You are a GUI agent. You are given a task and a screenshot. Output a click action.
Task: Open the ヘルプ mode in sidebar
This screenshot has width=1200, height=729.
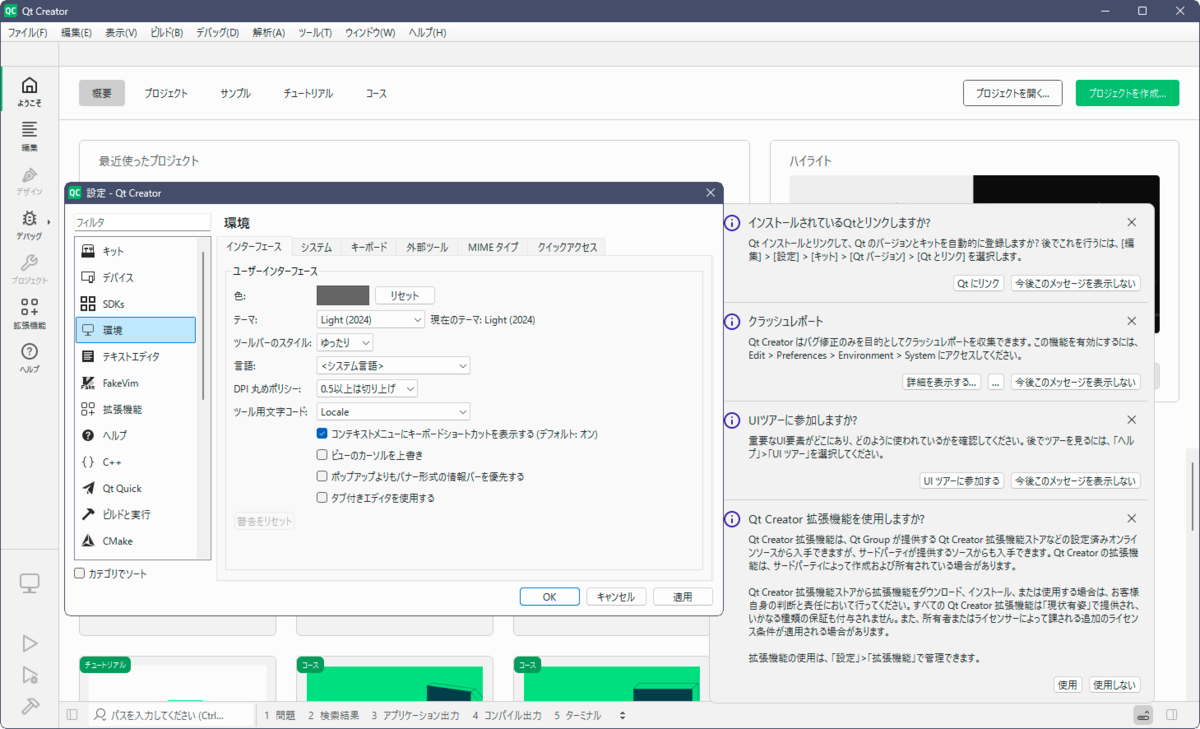29,357
